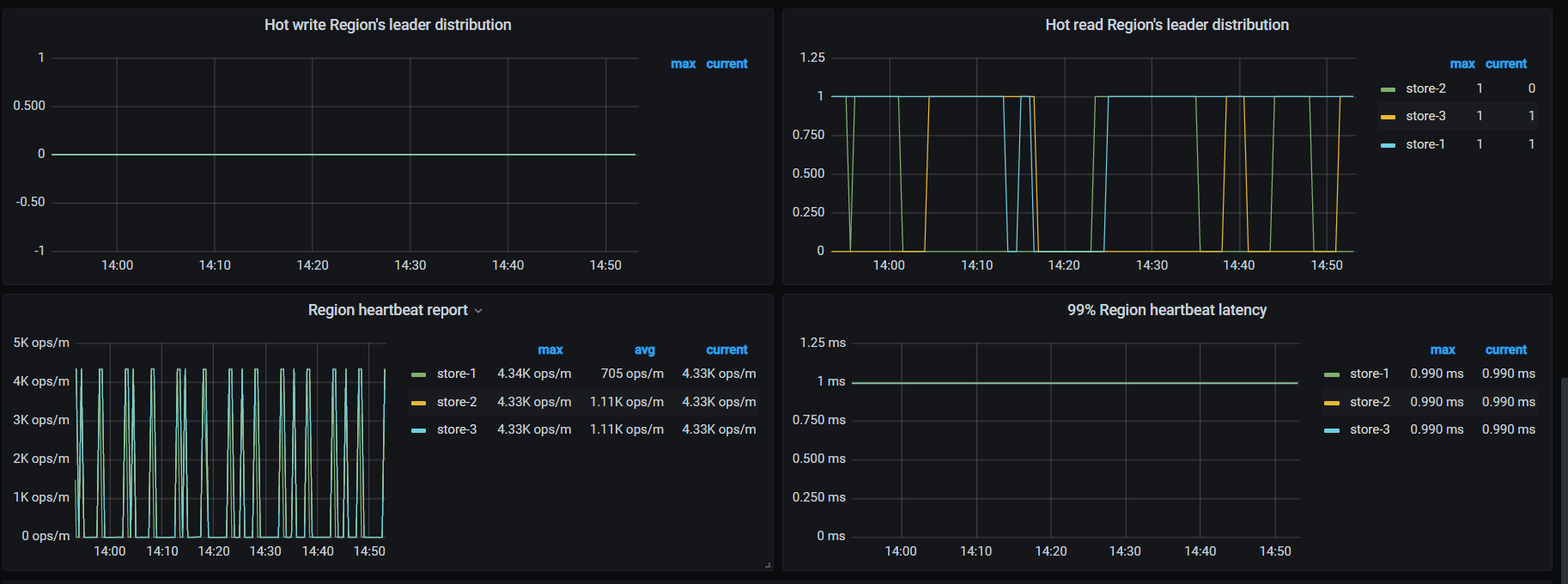Toggle the store-2 series in the Hot read legend

tap(1425, 88)
